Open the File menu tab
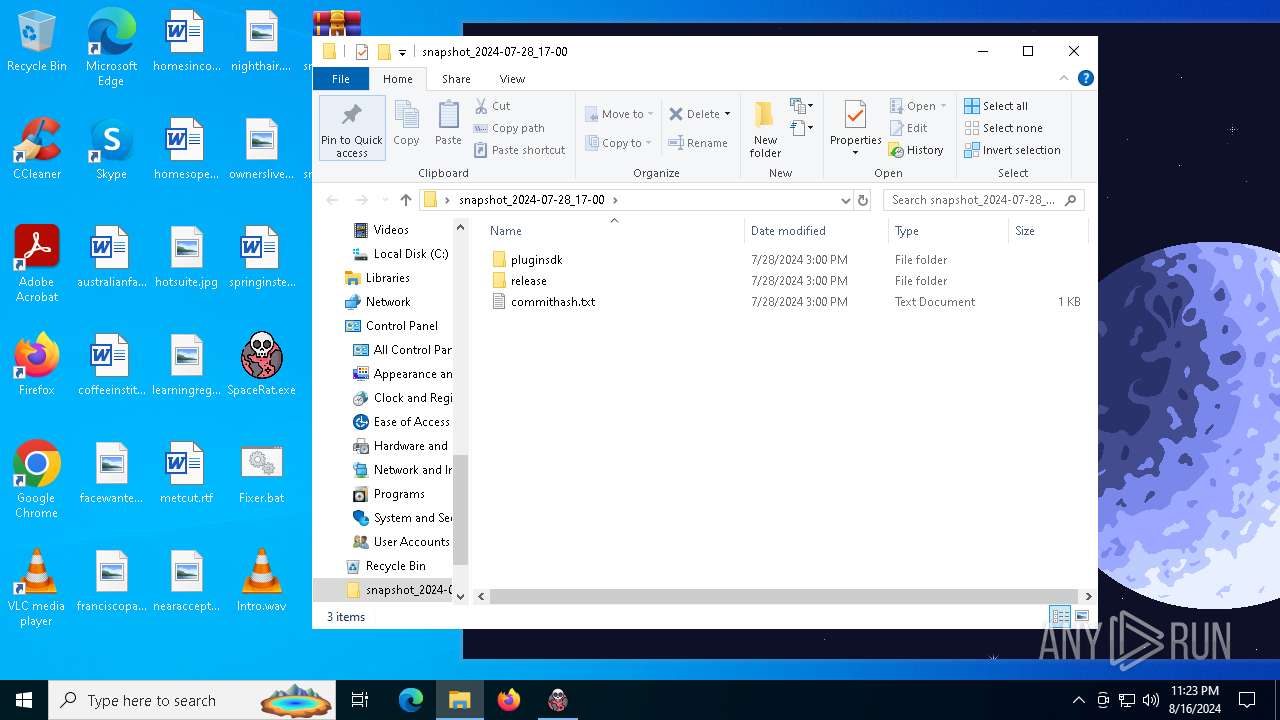Viewport: 1280px width, 720px height. coord(341,79)
